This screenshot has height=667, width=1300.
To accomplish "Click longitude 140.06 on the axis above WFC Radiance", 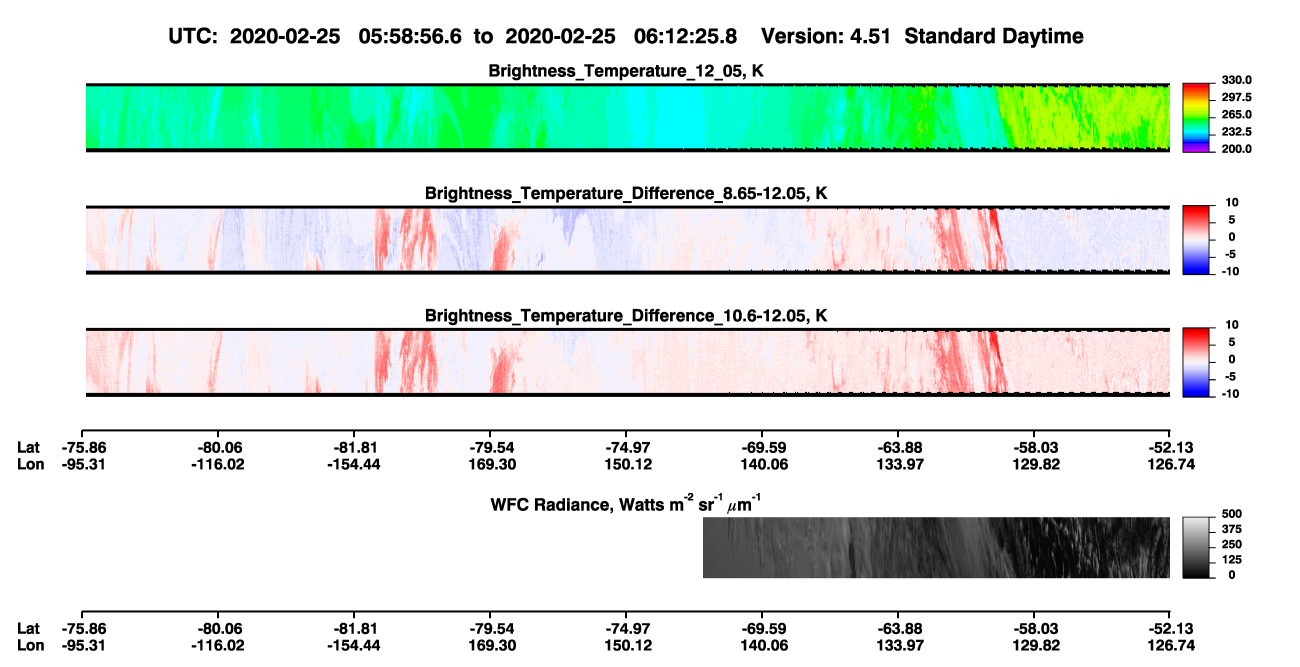I will pos(765,464).
